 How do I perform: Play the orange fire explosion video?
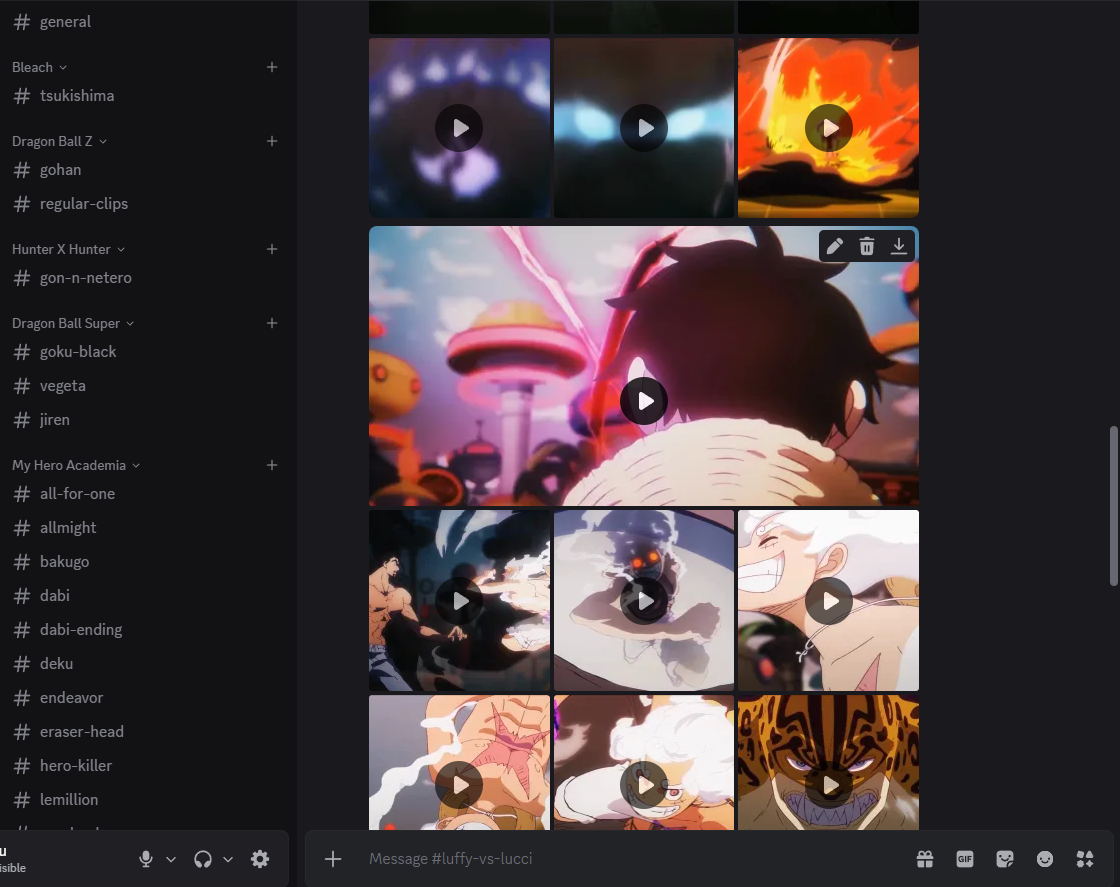coord(829,128)
